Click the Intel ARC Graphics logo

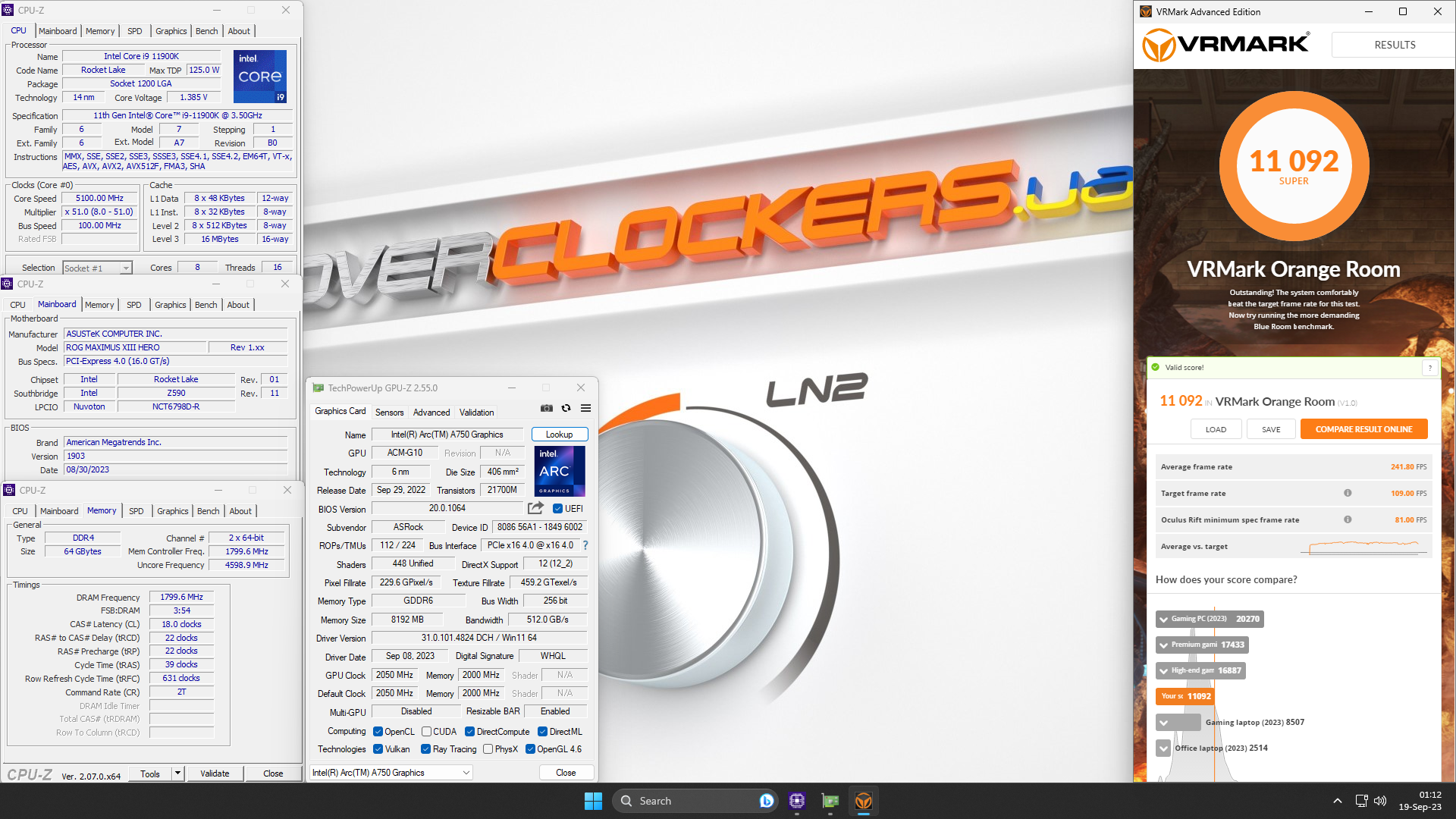click(560, 471)
